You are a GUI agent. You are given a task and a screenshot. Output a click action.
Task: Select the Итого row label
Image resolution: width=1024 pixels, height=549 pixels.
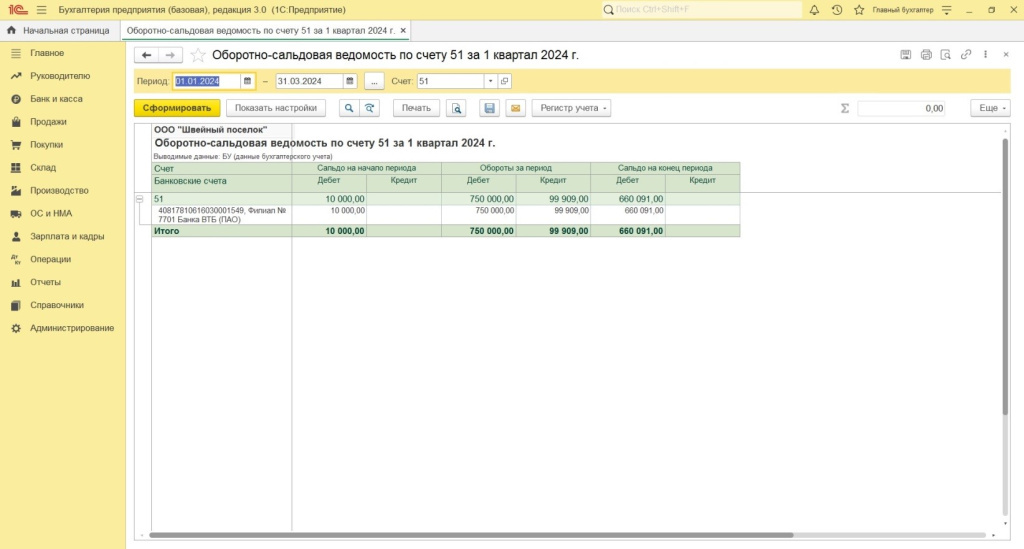point(167,231)
